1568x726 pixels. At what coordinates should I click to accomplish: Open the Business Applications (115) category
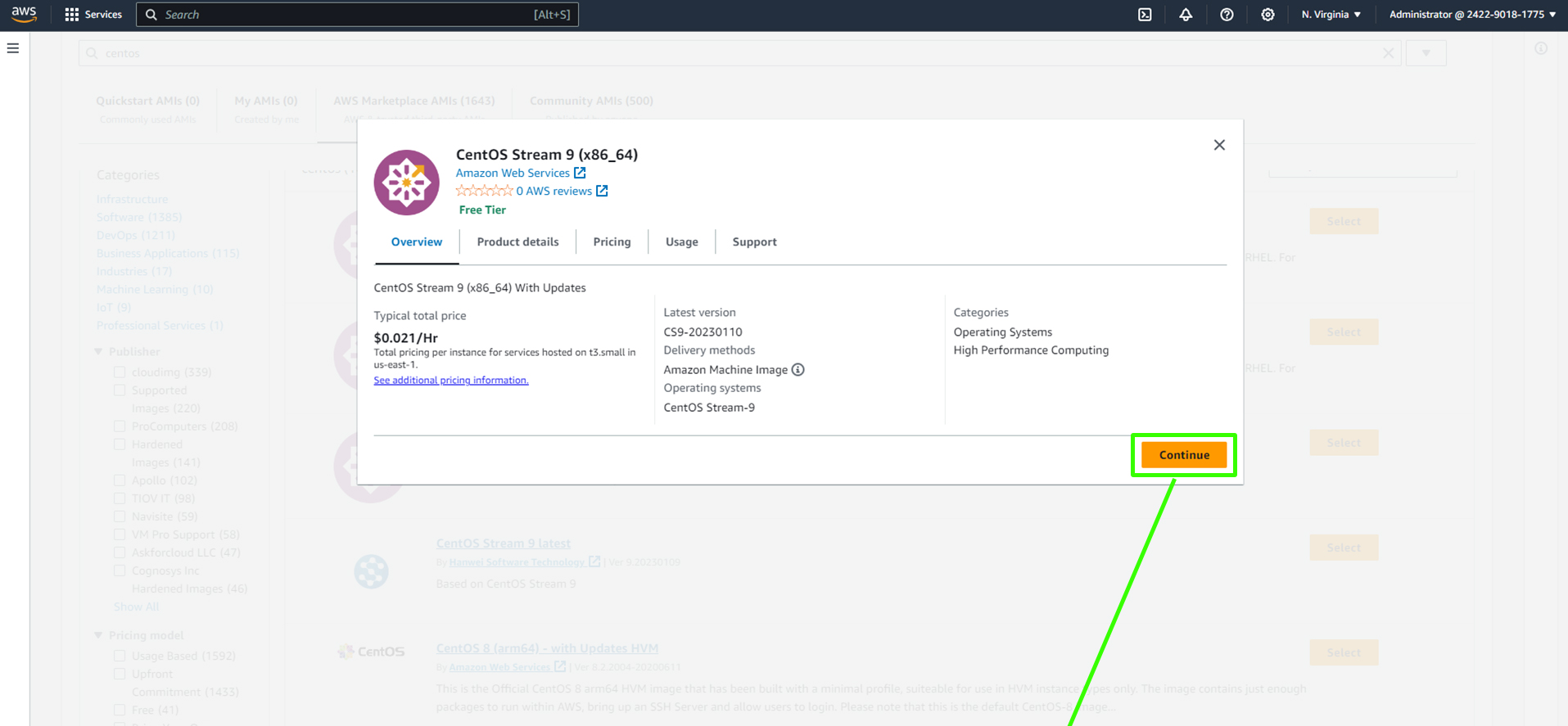[168, 253]
